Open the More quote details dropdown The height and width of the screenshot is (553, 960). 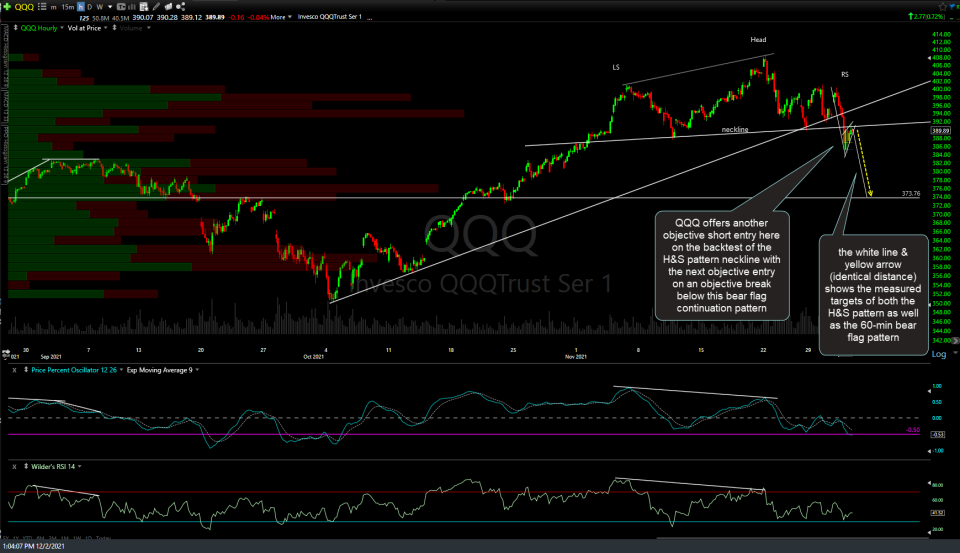[x=281, y=17]
